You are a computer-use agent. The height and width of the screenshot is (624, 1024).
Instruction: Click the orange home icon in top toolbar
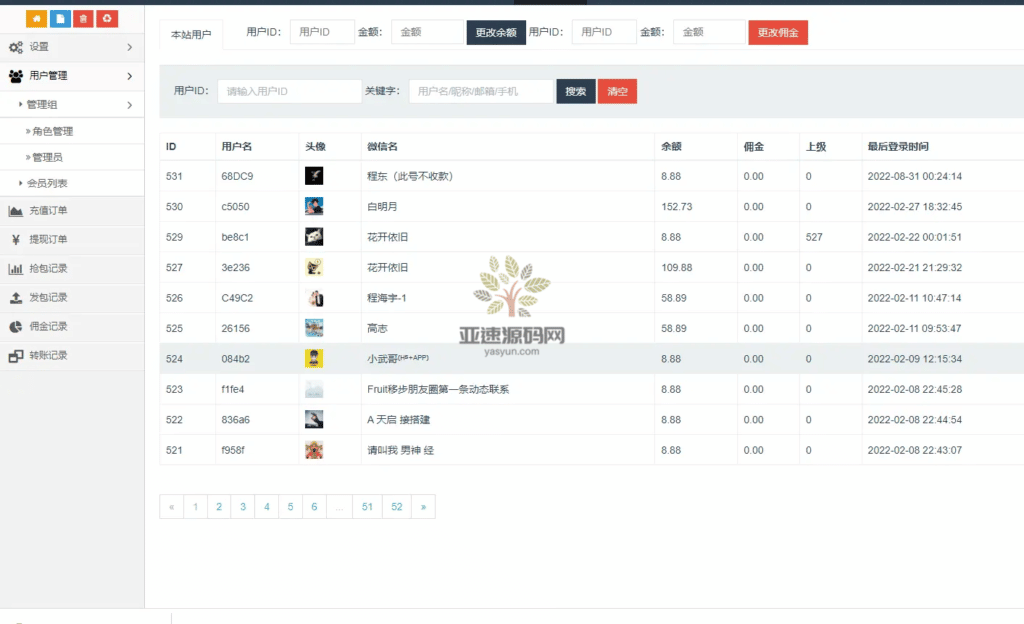click(x=38, y=18)
